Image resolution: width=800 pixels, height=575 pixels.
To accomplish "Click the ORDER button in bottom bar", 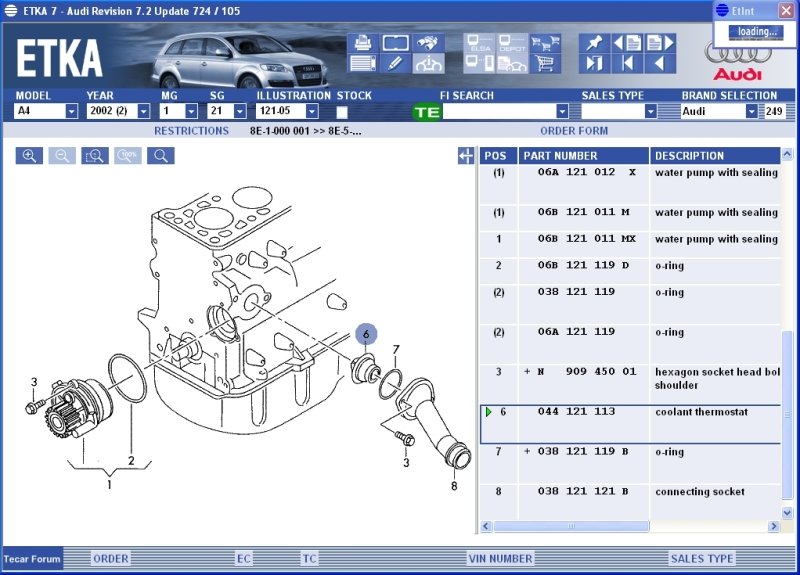I will (110, 558).
